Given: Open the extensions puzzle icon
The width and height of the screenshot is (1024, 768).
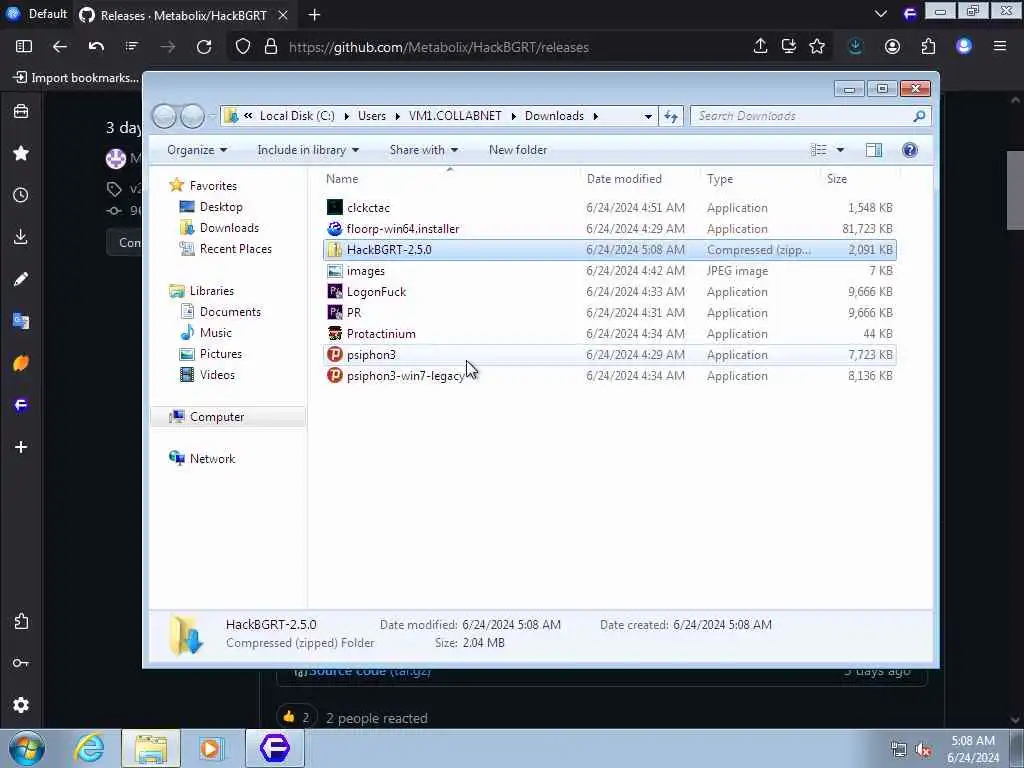Looking at the screenshot, I should point(928,46).
